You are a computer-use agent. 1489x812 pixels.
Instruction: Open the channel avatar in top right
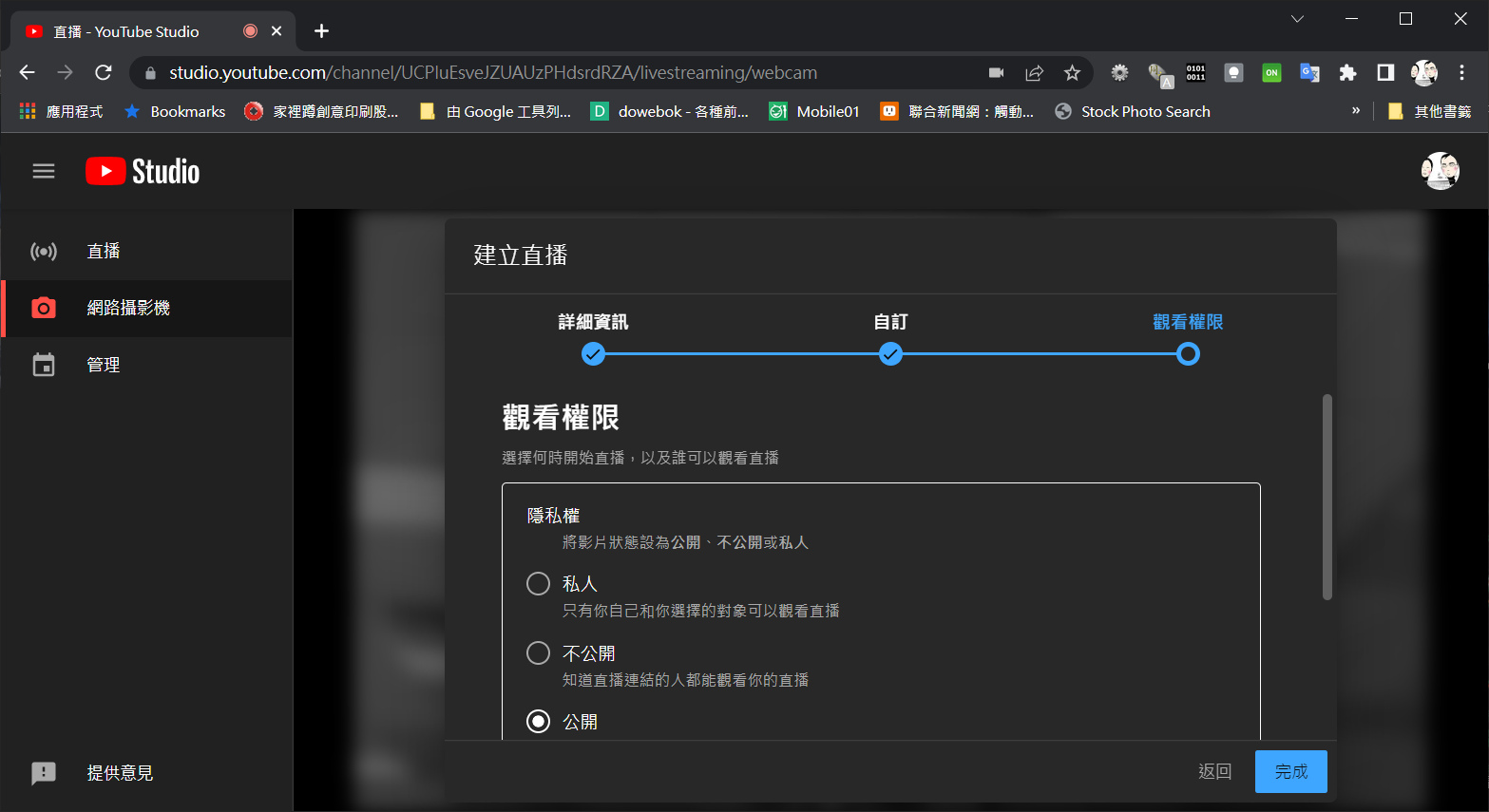(1440, 171)
